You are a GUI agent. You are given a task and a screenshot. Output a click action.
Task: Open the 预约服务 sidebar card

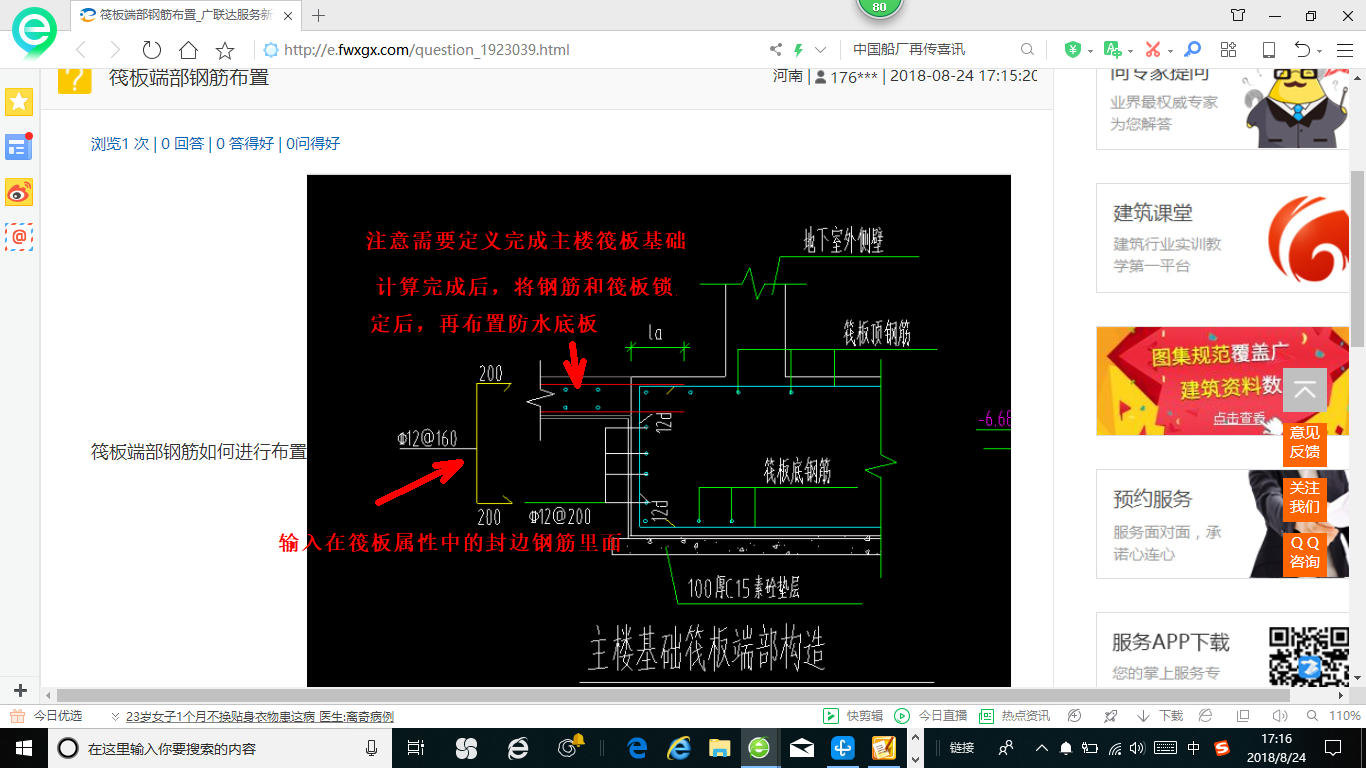pos(1222,524)
